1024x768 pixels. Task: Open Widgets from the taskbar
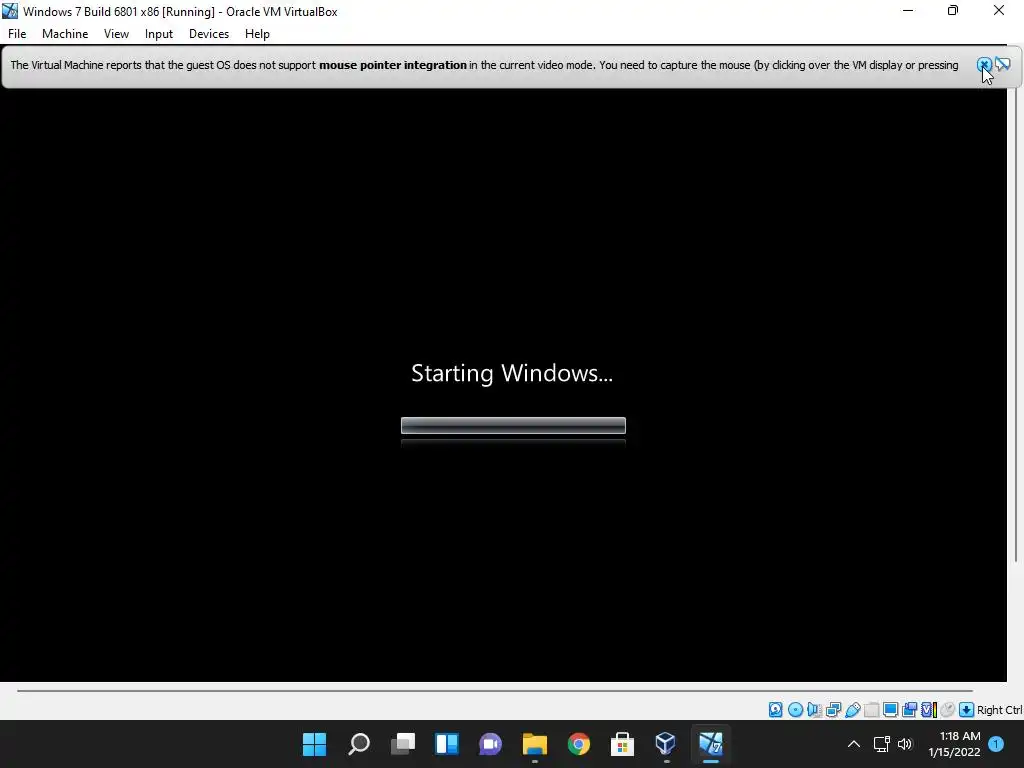click(447, 744)
